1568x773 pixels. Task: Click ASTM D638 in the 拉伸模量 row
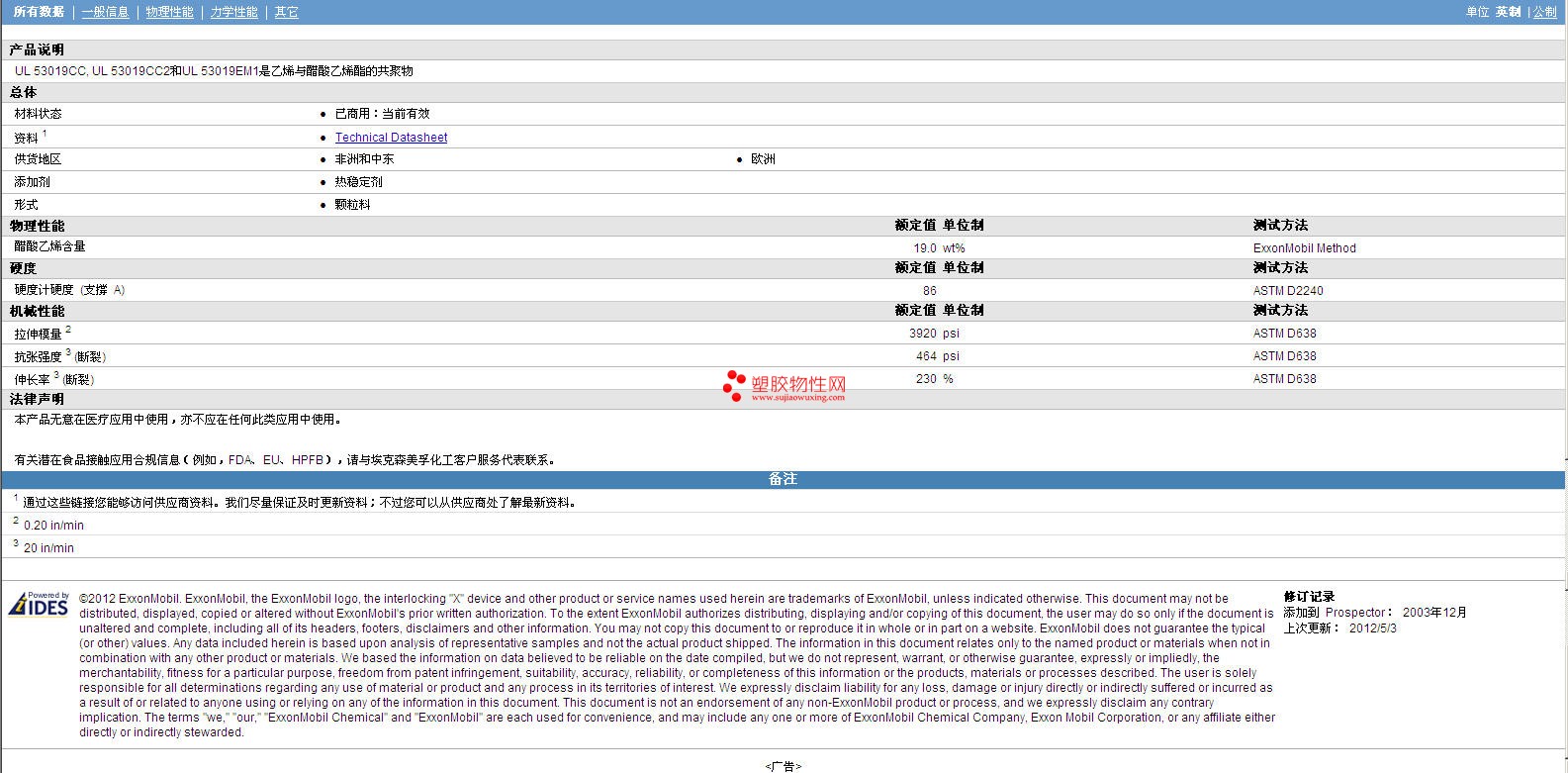pos(1285,334)
